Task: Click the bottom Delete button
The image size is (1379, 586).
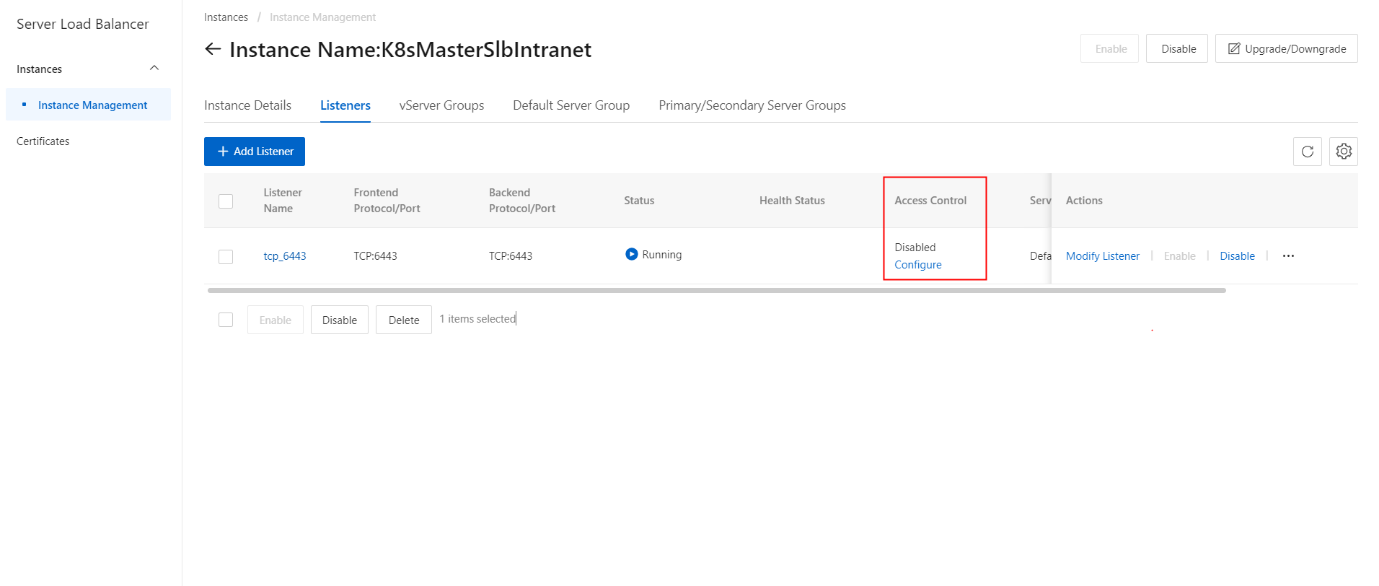Action: [x=404, y=320]
